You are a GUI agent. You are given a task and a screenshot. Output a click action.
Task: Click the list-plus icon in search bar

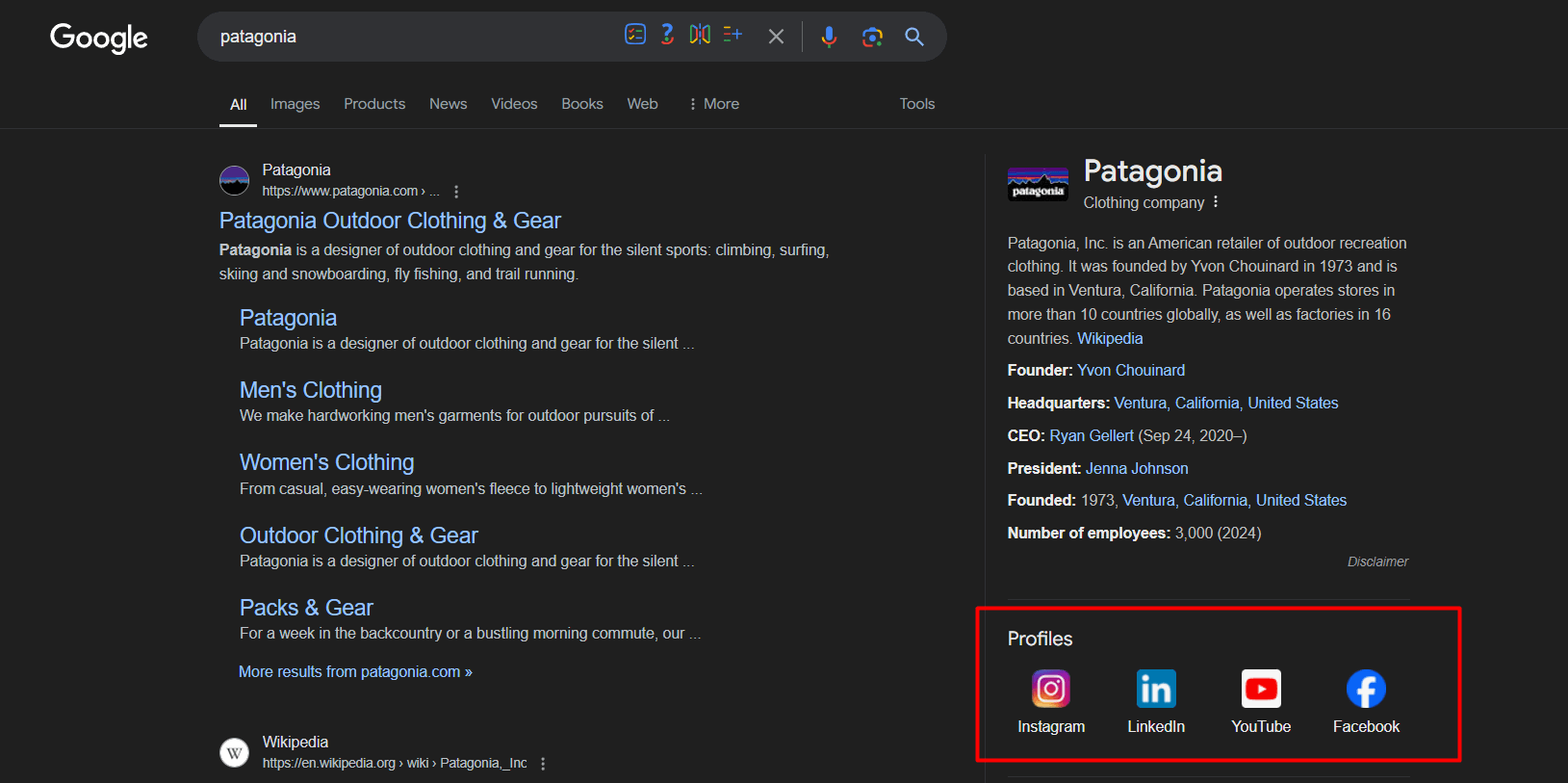(x=733, y=35)
